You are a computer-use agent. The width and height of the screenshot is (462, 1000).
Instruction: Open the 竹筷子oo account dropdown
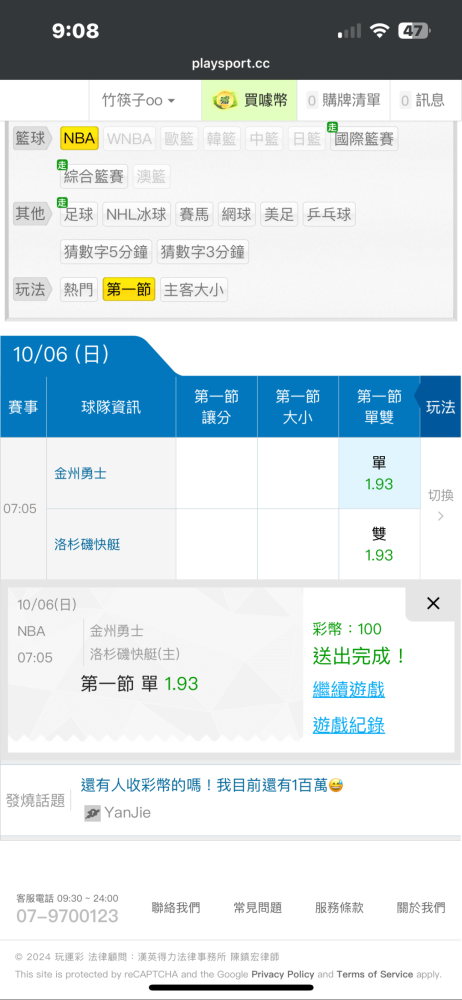tap(139, 100)
